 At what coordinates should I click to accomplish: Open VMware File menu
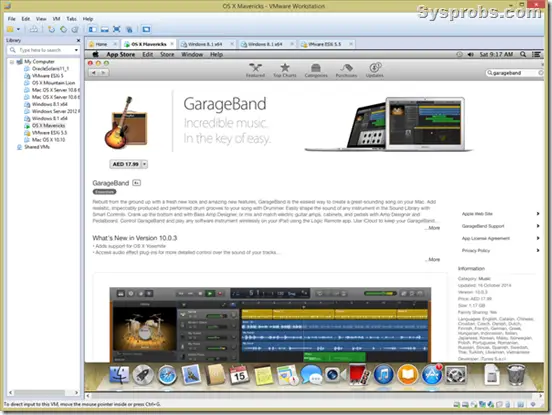click(x=12, y=19)
